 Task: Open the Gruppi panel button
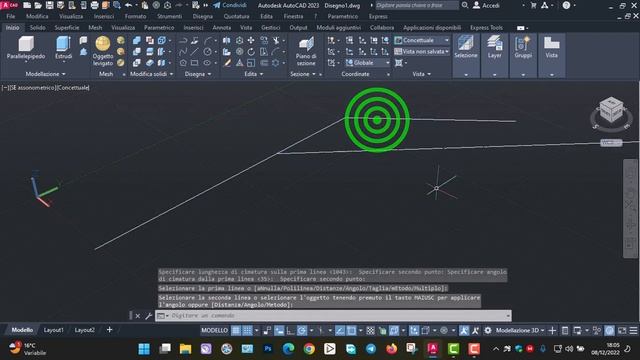[x=523, y=56]
